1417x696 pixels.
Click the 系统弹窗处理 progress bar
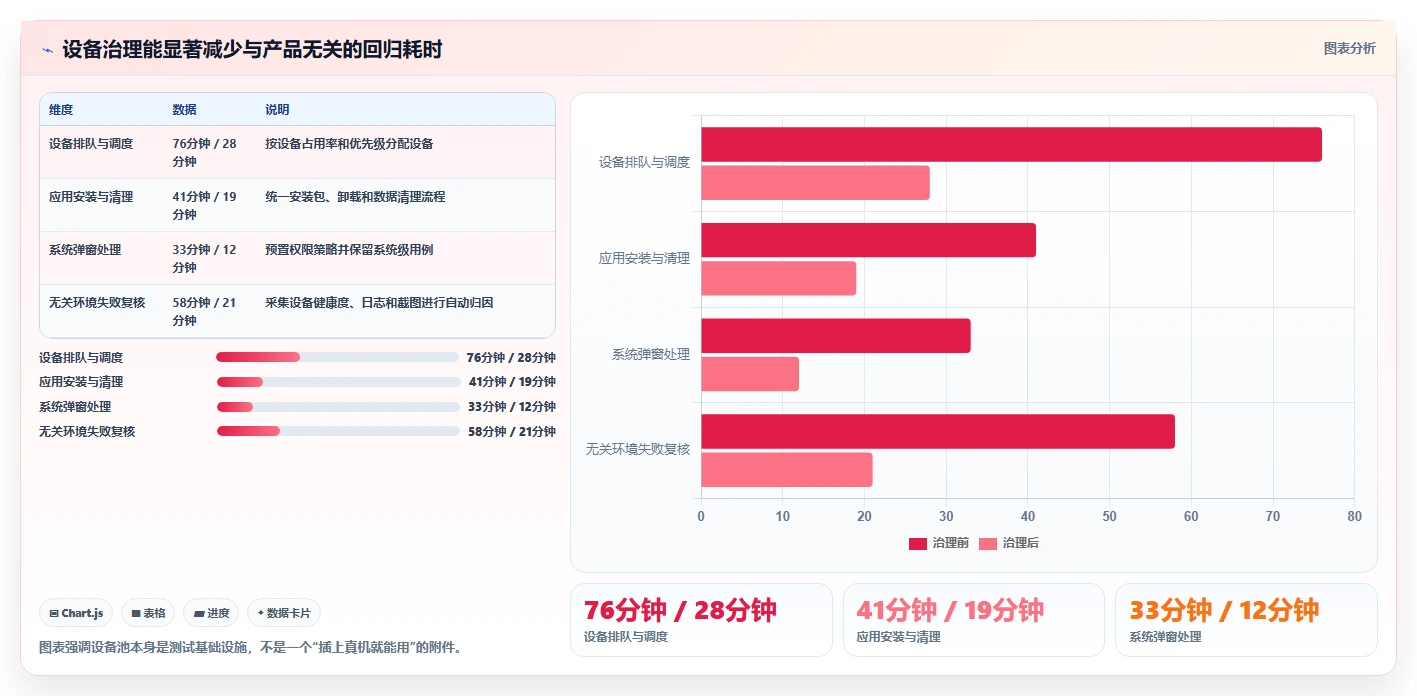338,407
